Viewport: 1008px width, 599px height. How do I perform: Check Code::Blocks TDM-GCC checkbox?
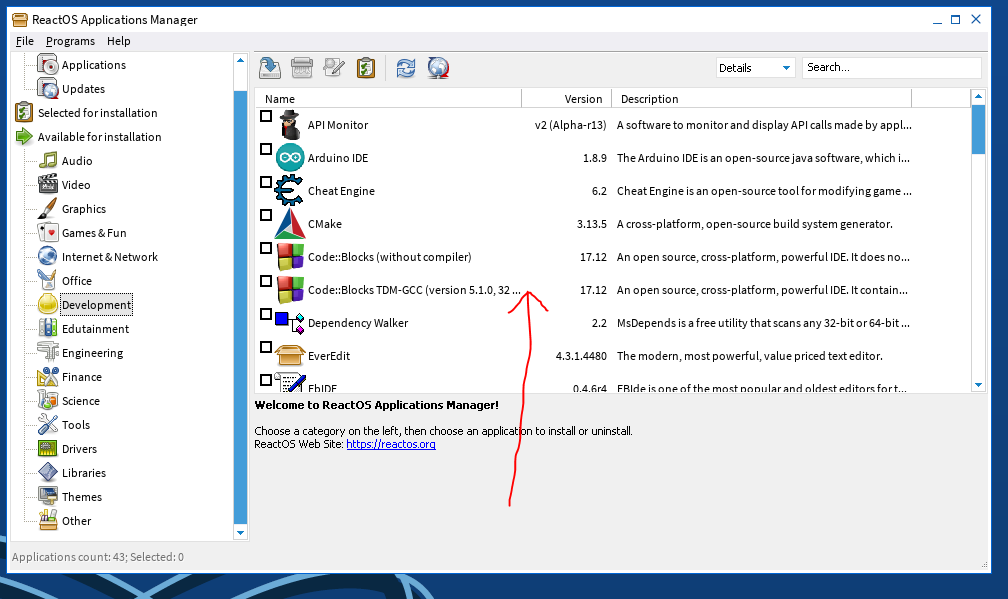[266, 282]
